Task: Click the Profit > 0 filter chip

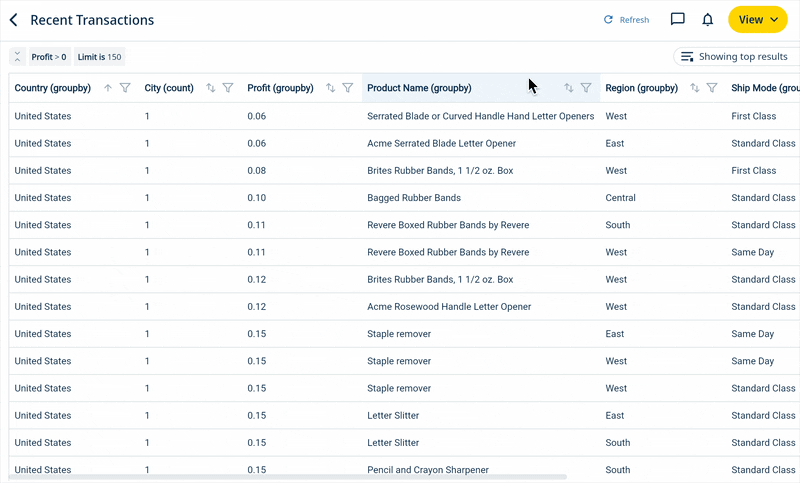Action: (x=49, y=57)
